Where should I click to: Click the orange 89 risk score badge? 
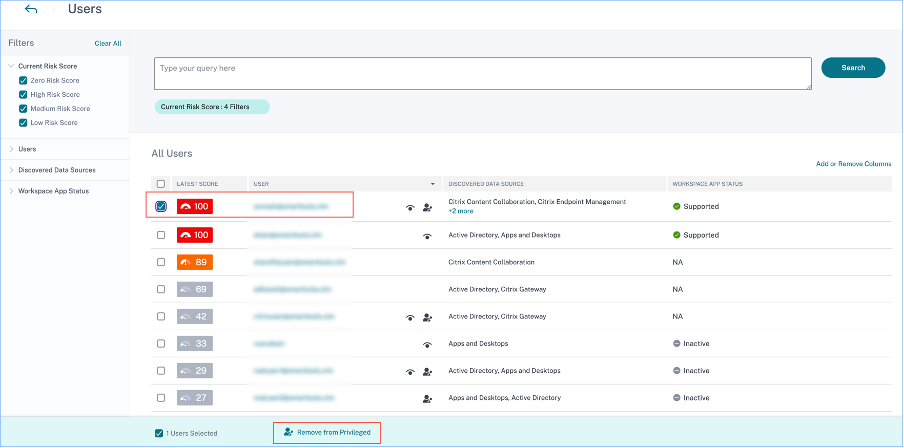tap(194, 262)
